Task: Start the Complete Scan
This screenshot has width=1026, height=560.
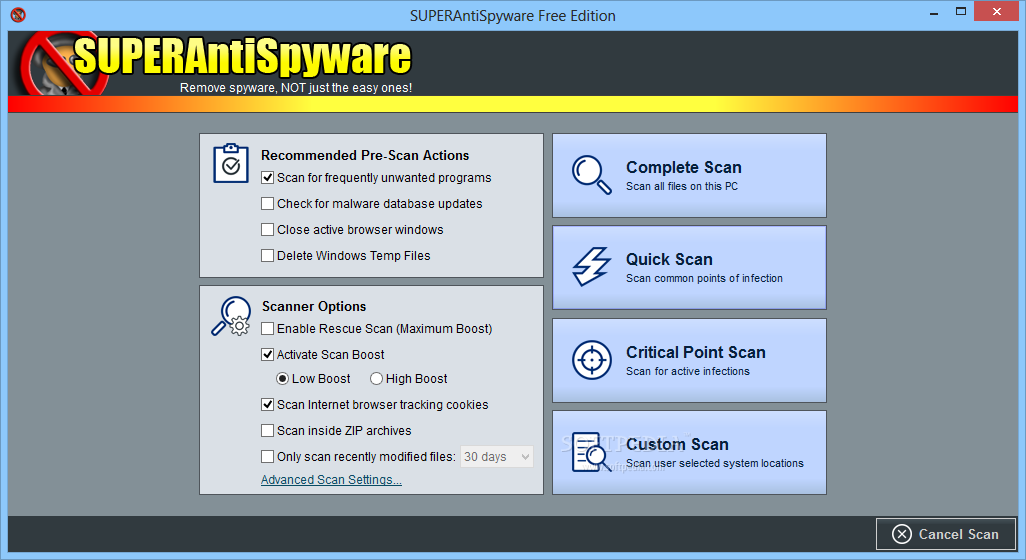Action: click(x=689, y=175)
